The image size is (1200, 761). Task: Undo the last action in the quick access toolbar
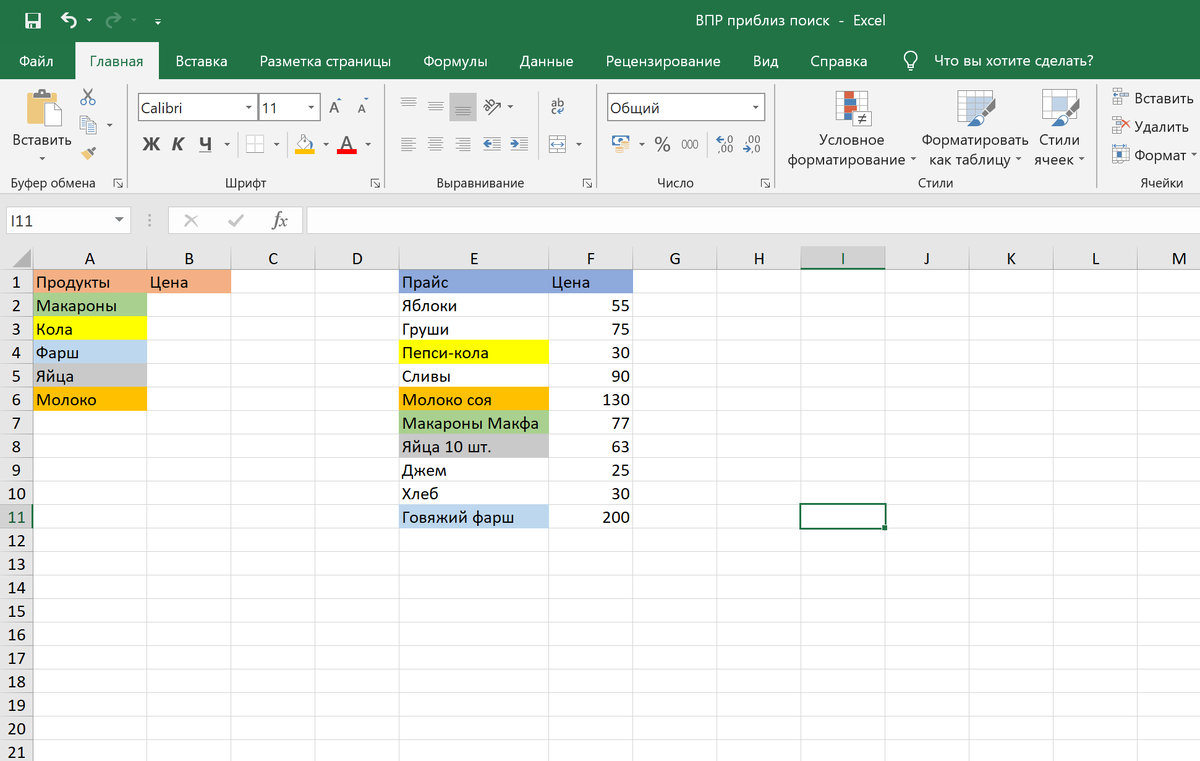(x=68, y=20)
